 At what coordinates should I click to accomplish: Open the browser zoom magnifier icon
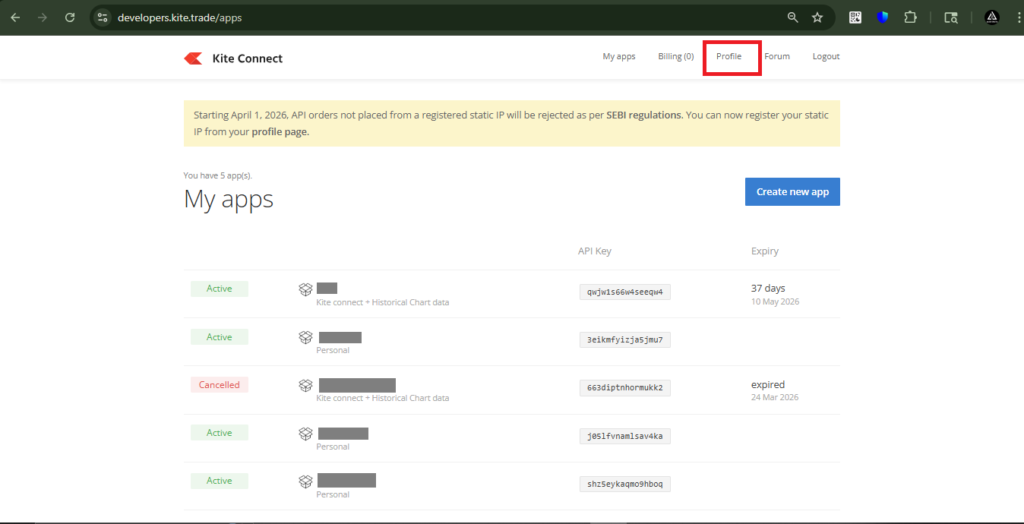click(792, 17)
